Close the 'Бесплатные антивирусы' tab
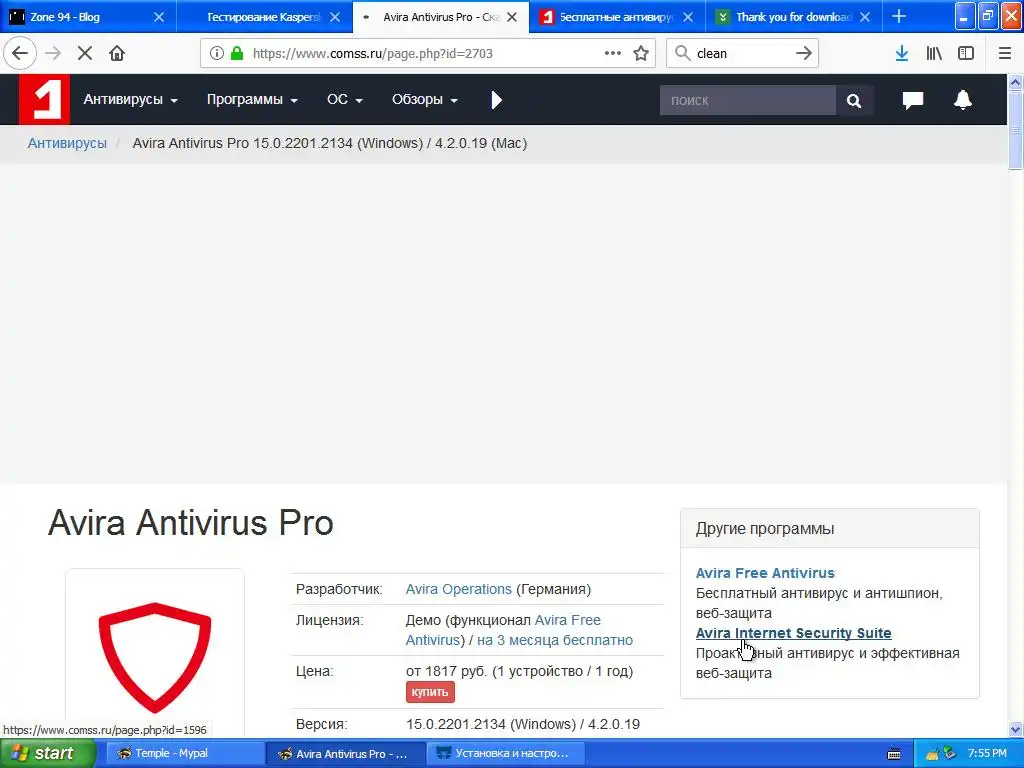 tap(688, 17)
